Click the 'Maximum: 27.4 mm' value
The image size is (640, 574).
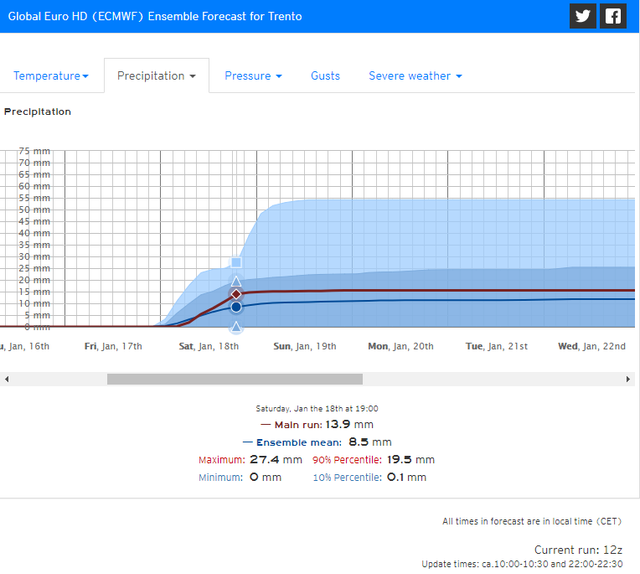click(250, 460)
